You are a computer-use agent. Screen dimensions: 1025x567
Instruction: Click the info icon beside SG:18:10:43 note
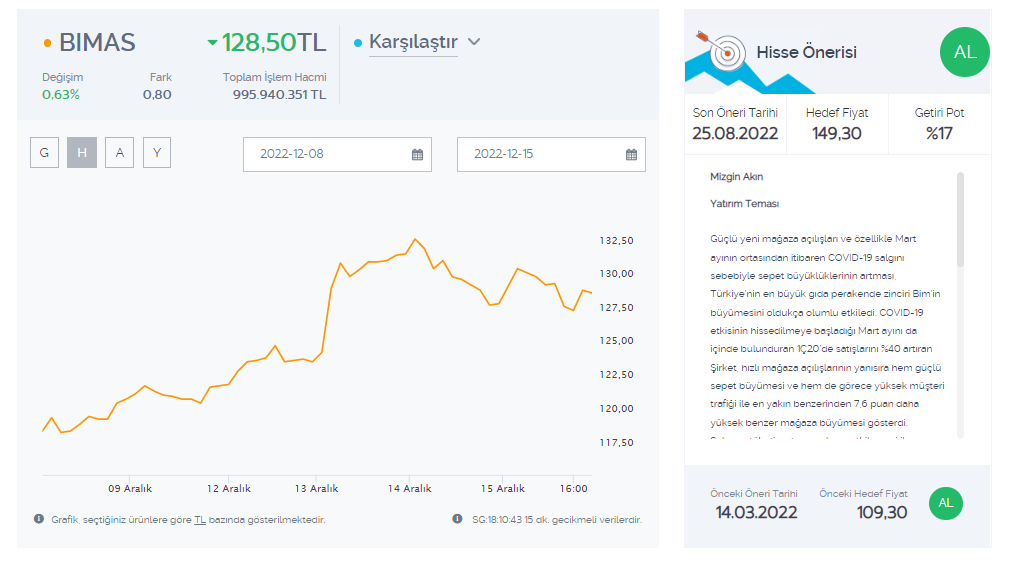(458, 519)
